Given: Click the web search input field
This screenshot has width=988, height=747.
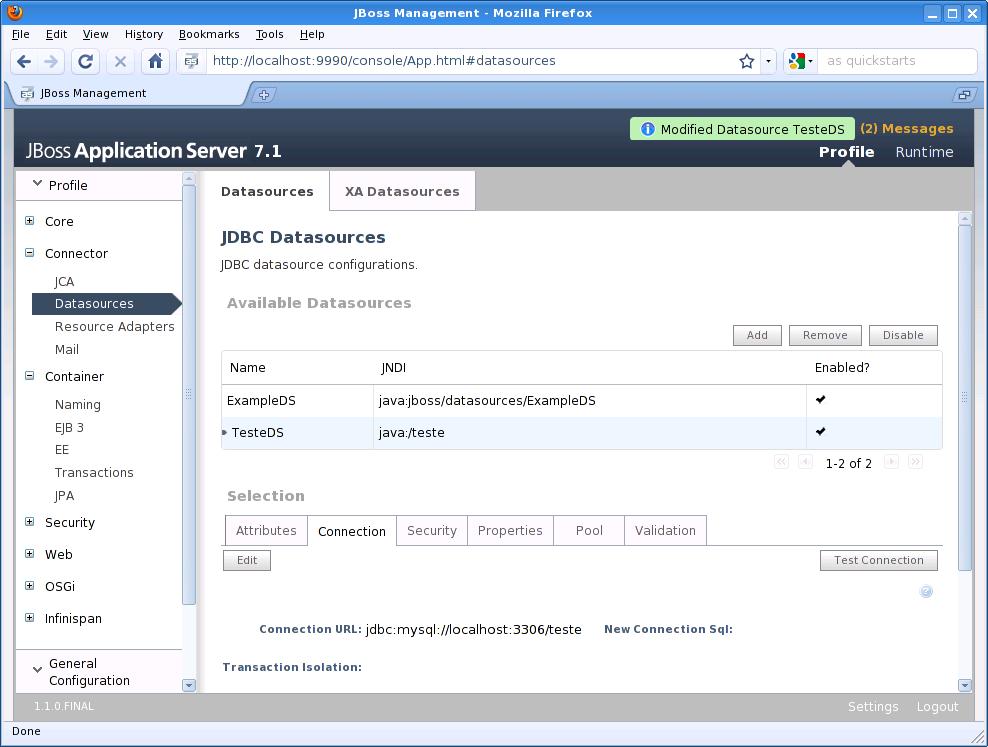Looking at the screenshot, I should tap(897, 61).
